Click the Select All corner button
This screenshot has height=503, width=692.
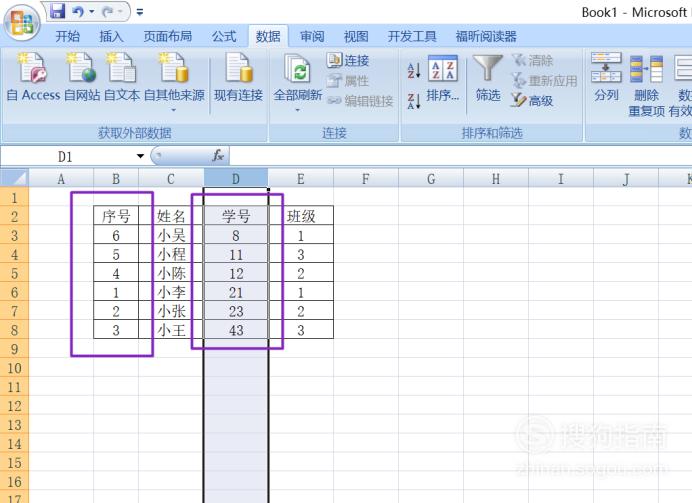(x=14, y=178)
